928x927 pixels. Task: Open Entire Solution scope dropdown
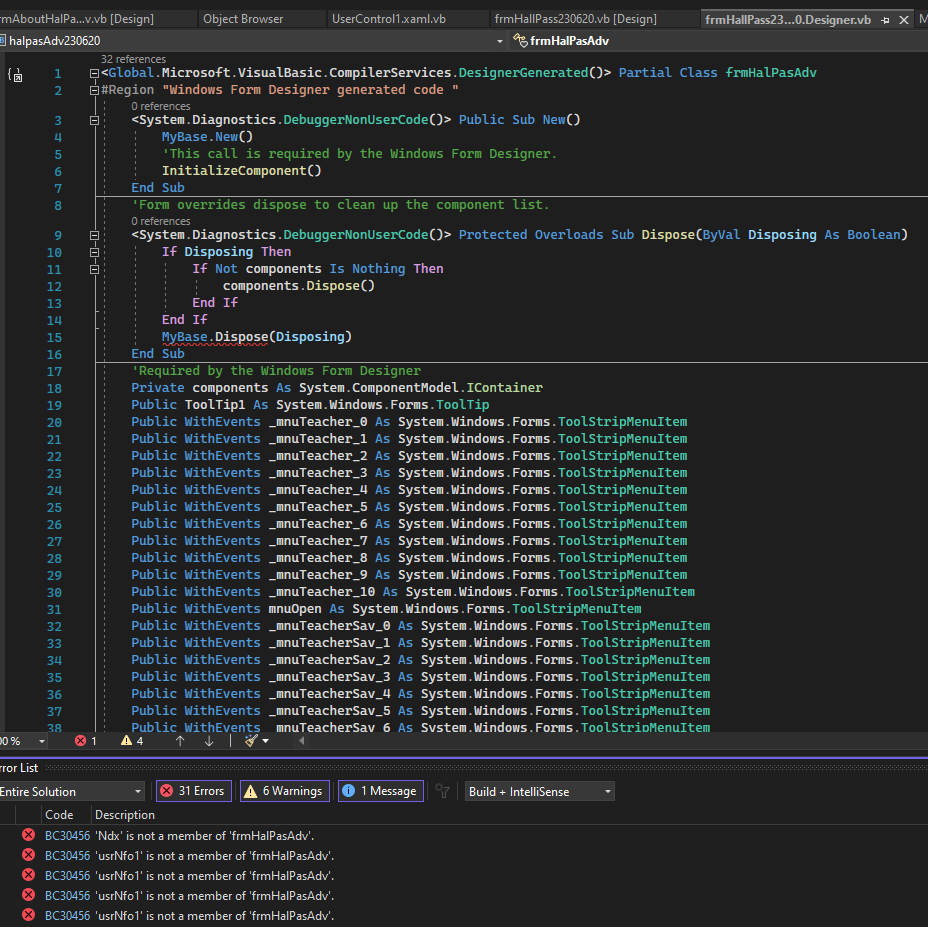click(72, 791)
